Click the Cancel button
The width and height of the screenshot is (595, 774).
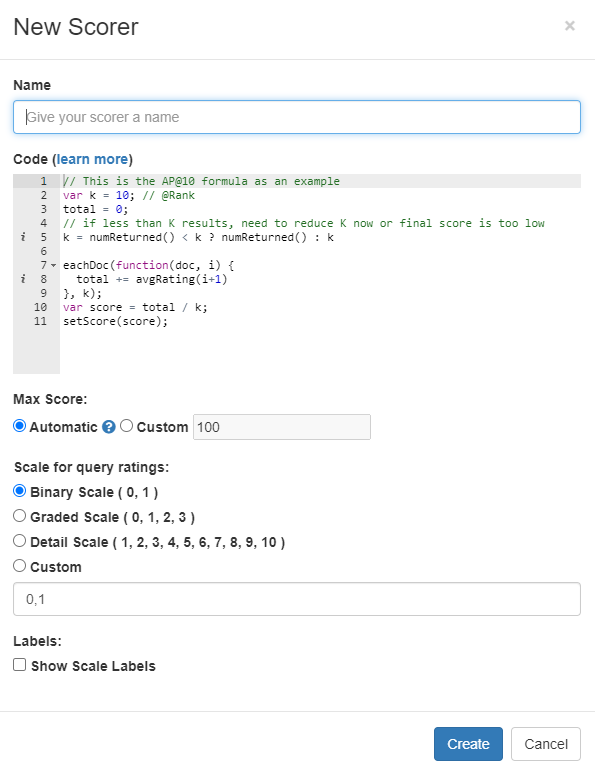pos(546,744)
